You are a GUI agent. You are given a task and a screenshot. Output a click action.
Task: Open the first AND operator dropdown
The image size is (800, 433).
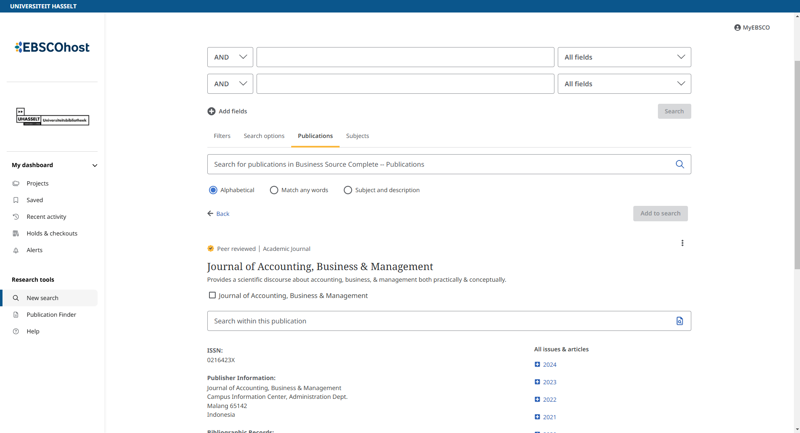pos(230,57)
